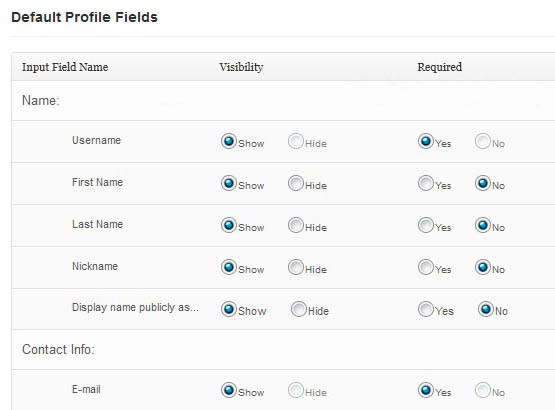The image size is (555, 410).
Task: Select Show radio for E-mail field
Action: [x=229, y=390]
